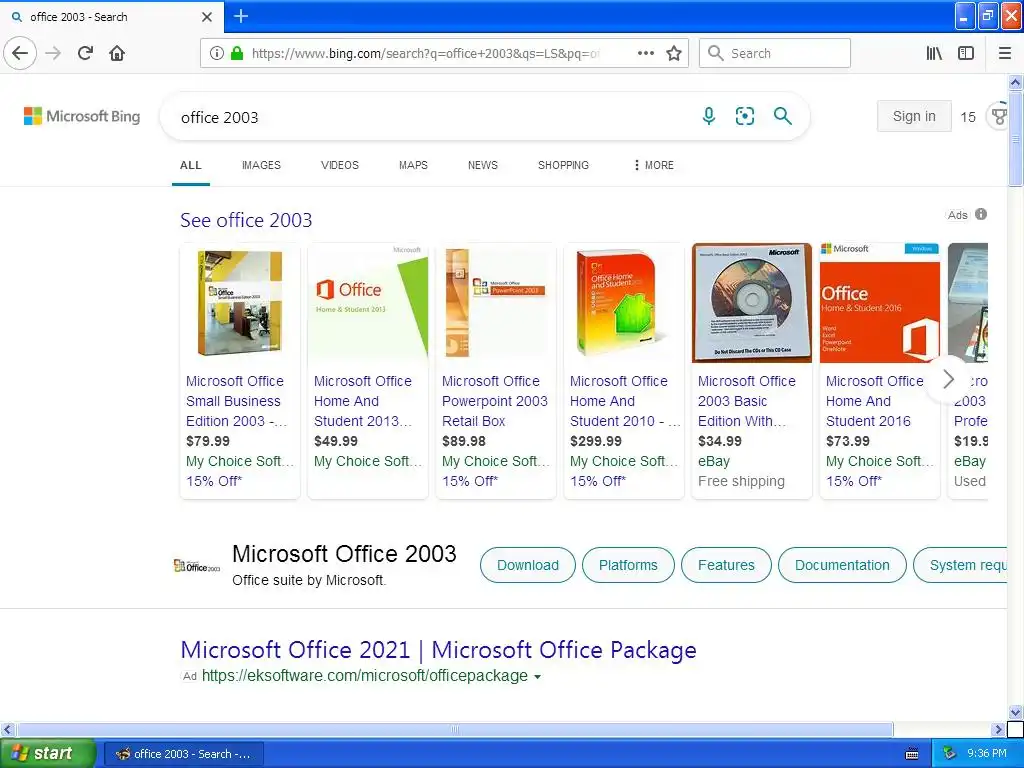1024x768 pixels.
Task: Click the forward navigation arrow
Action: click(54, 53)
